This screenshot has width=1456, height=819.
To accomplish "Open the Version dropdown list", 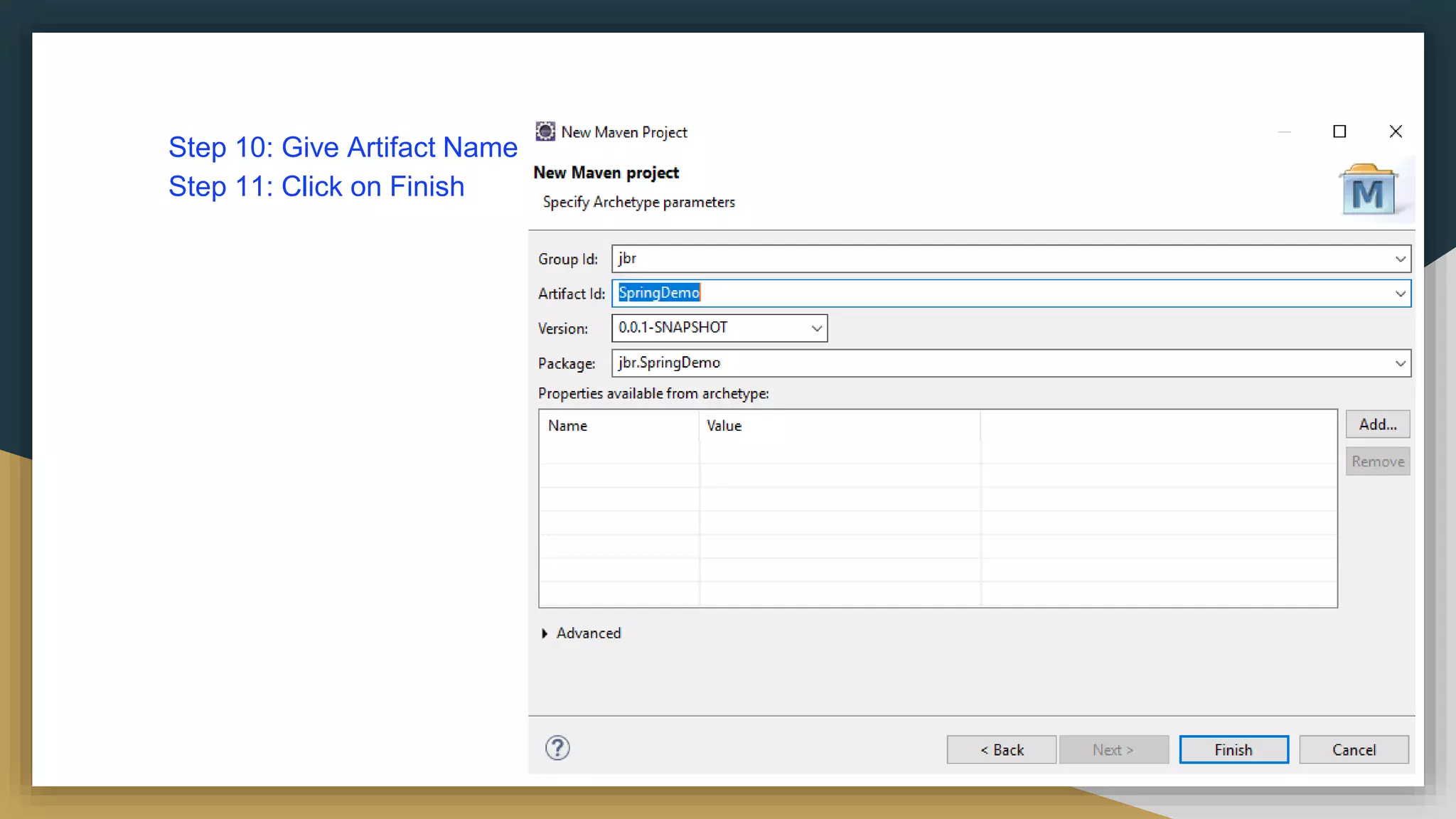I will click(x=816, y=328).
